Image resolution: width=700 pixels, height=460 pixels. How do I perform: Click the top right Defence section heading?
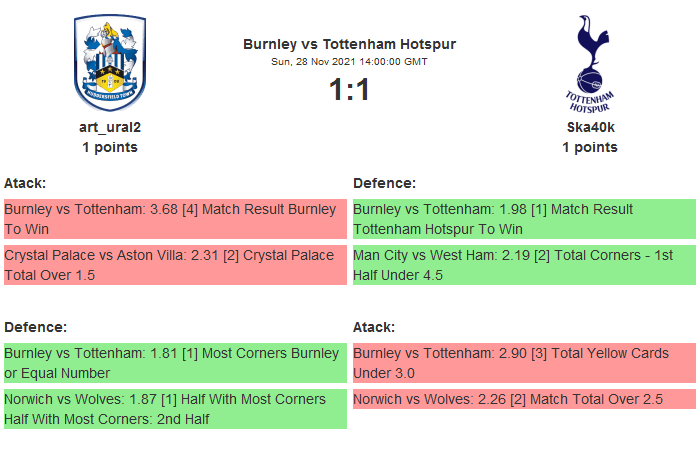[x=385, y=183]
